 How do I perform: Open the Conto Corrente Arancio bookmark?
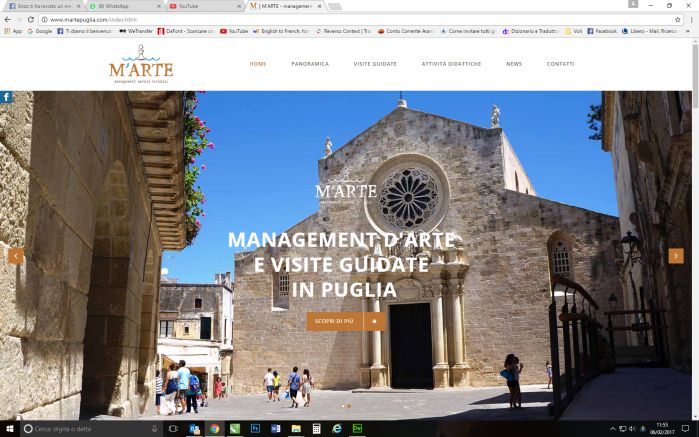click(406, 31)
